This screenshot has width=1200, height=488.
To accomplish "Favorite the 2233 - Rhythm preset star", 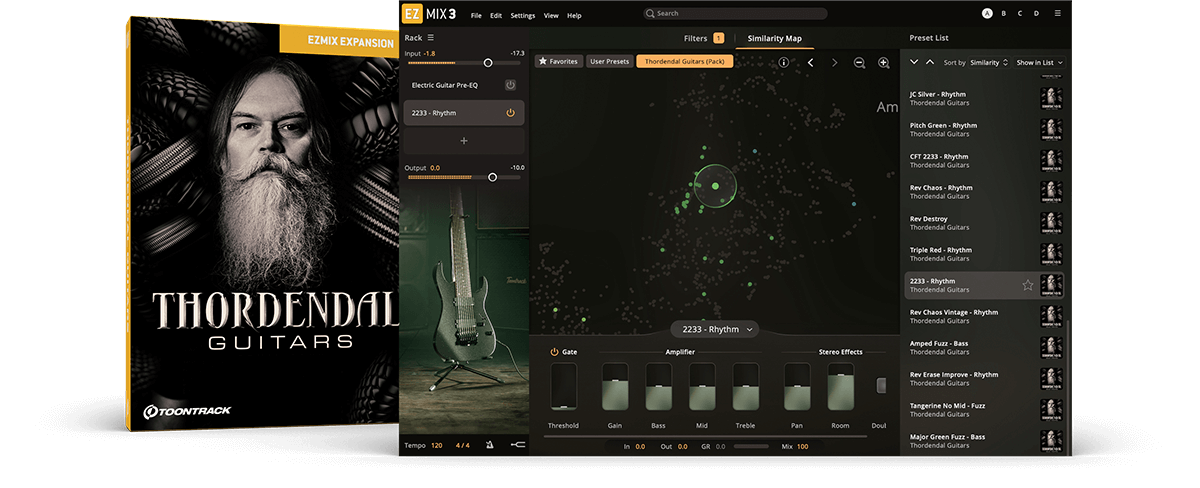I will click(1027, 285).
